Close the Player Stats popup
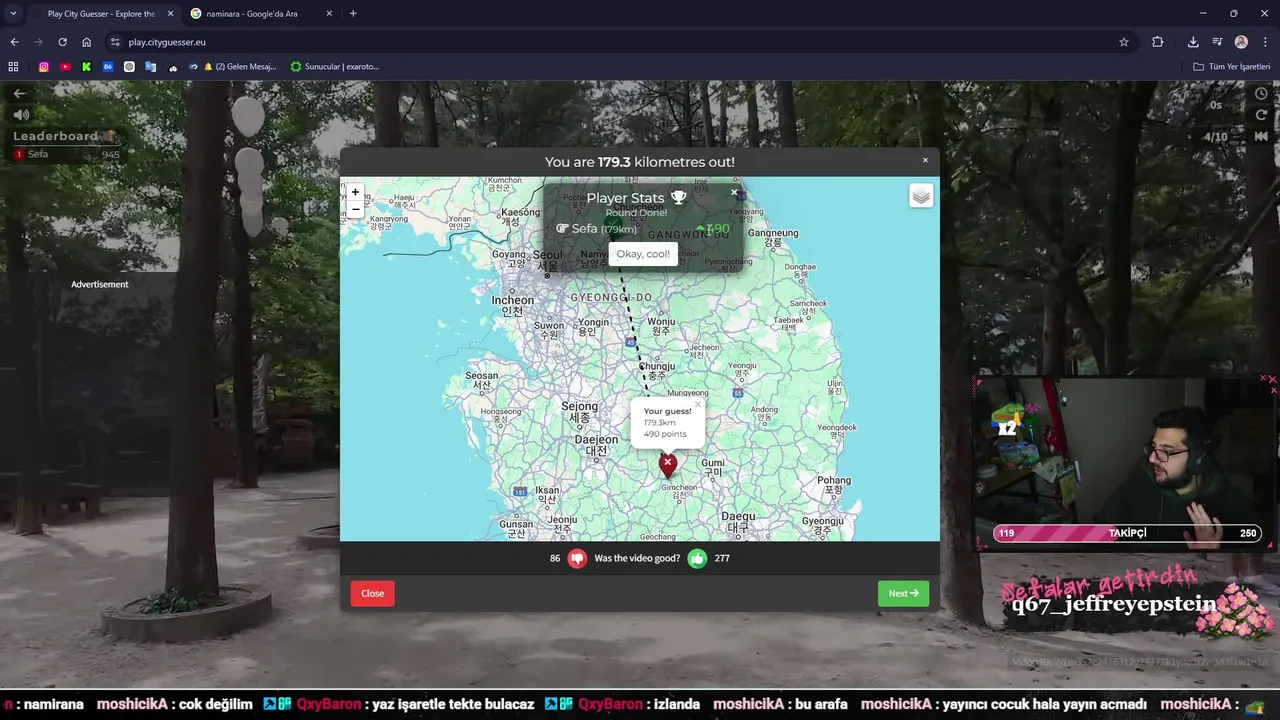 [x=734, y=192]
